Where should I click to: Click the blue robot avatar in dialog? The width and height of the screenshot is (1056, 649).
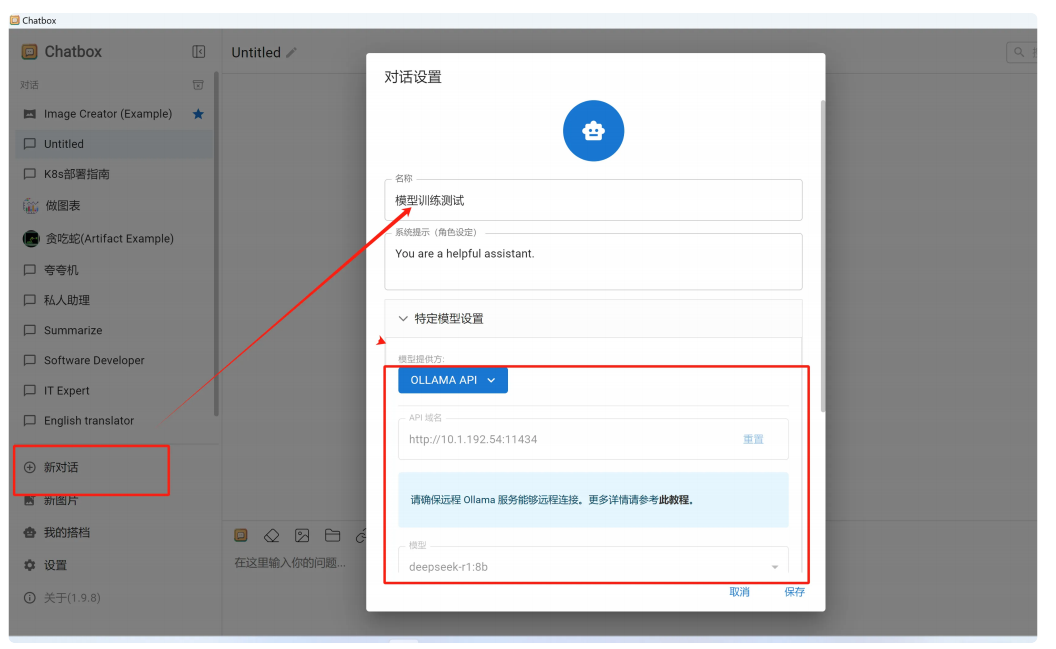pyautogui.click(x=593, y=131)
